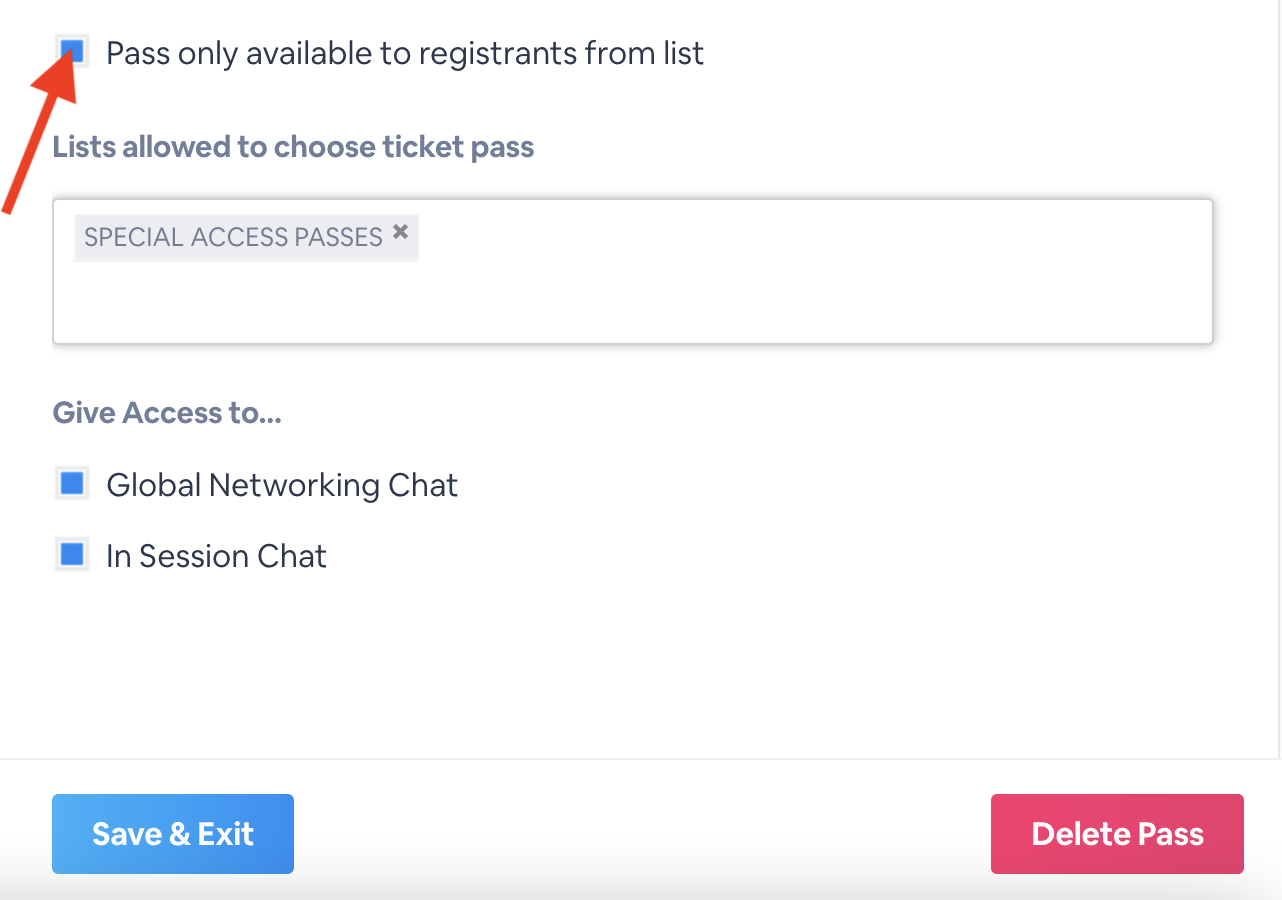Click the red arrow annotation's tail end

click(x=8, y=208)
